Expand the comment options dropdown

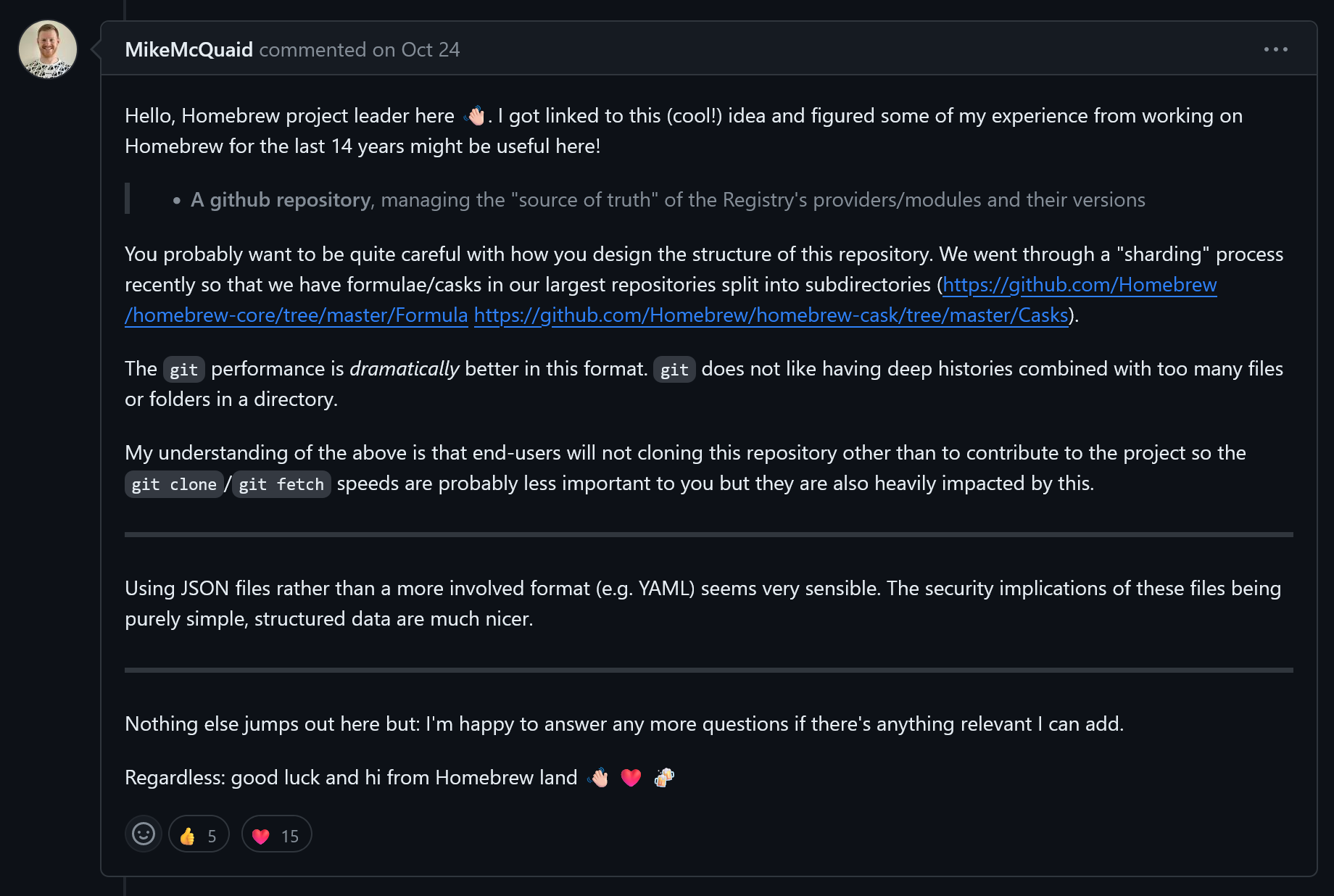pyautogui.click(x=1275, y=49)
